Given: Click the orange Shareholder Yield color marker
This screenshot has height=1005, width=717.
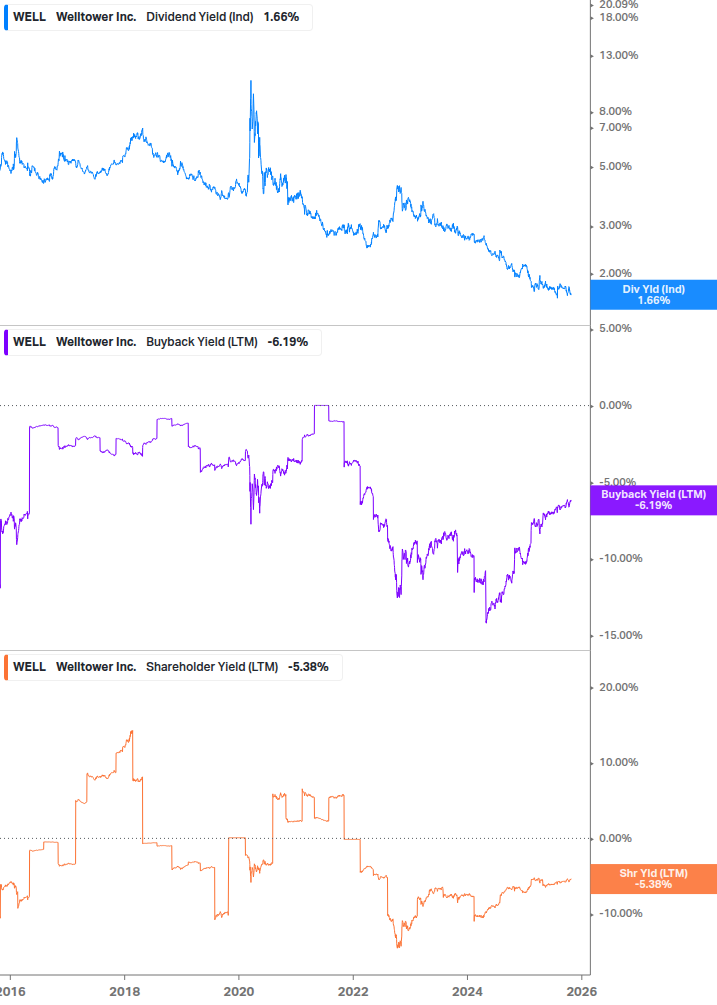Looking at the screenshot, I should [7, 666].
